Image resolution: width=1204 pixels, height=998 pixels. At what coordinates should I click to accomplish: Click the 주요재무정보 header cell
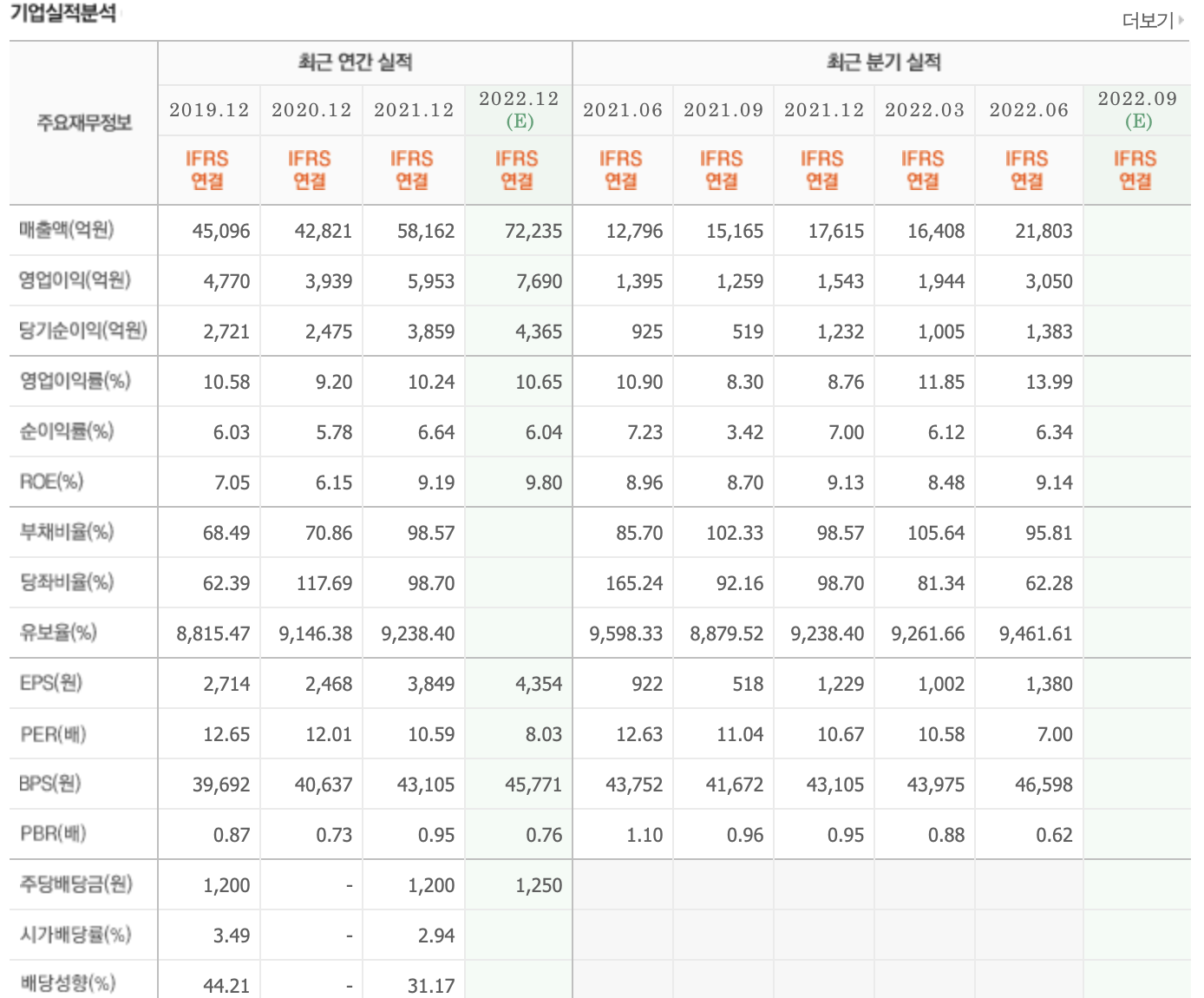click(x=84, y=122)
